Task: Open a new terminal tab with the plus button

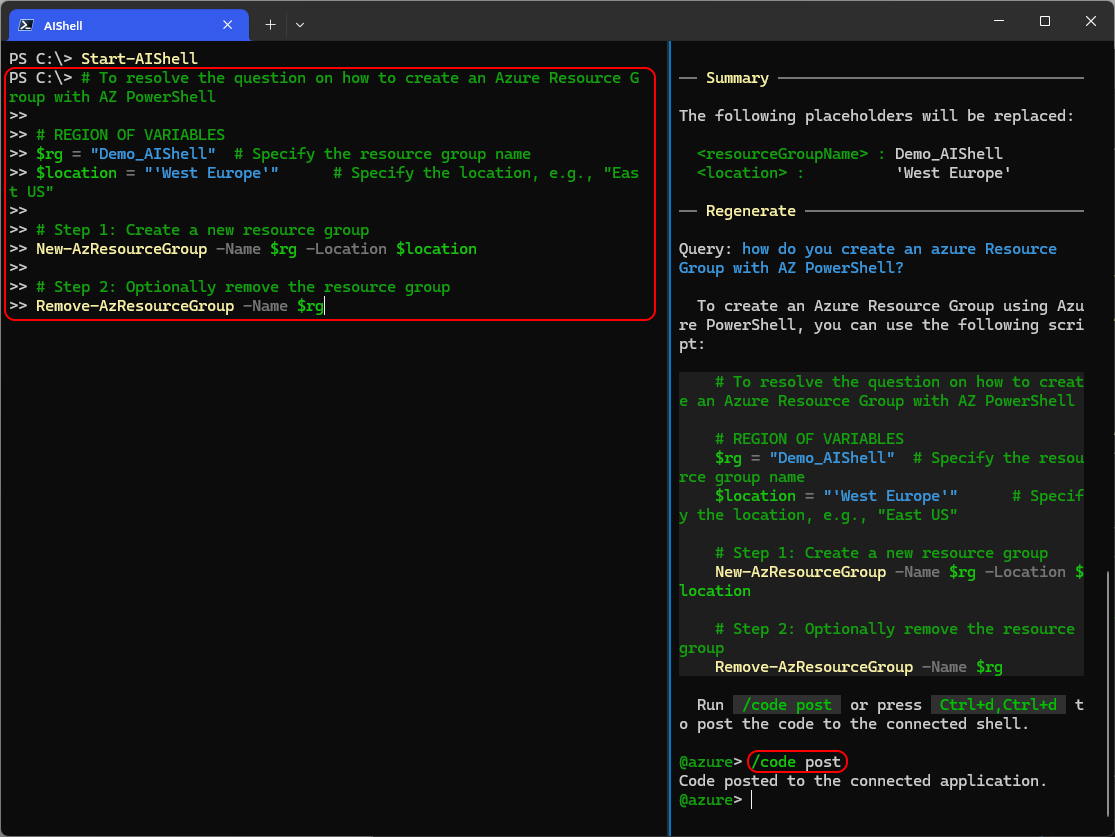Action: click(270, 25)
